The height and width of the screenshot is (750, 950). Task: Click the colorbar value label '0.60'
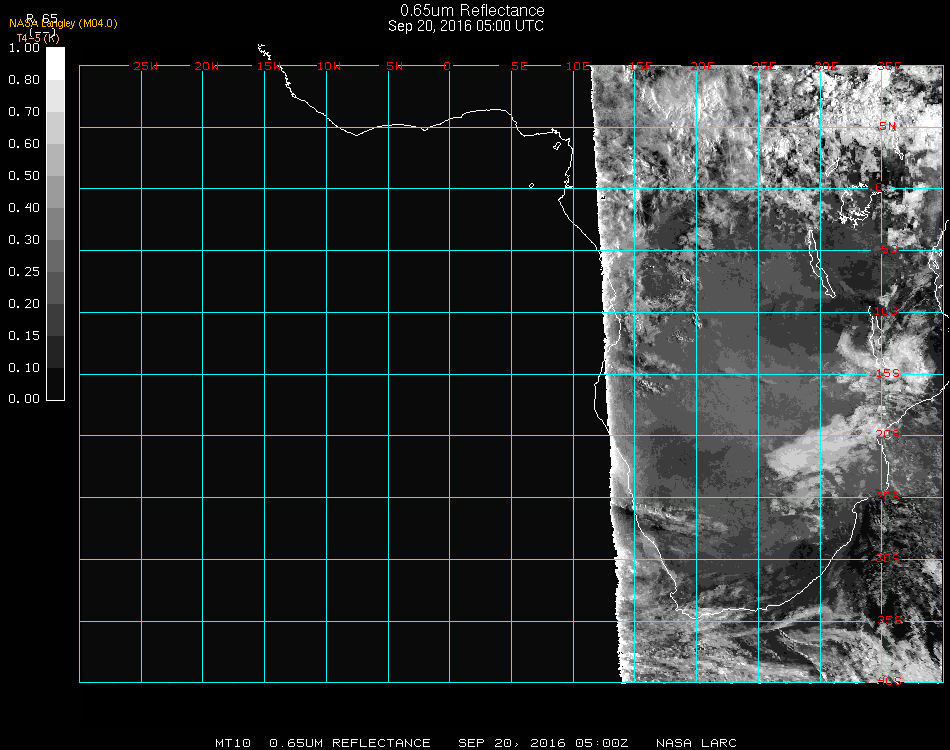coord(24,144)
